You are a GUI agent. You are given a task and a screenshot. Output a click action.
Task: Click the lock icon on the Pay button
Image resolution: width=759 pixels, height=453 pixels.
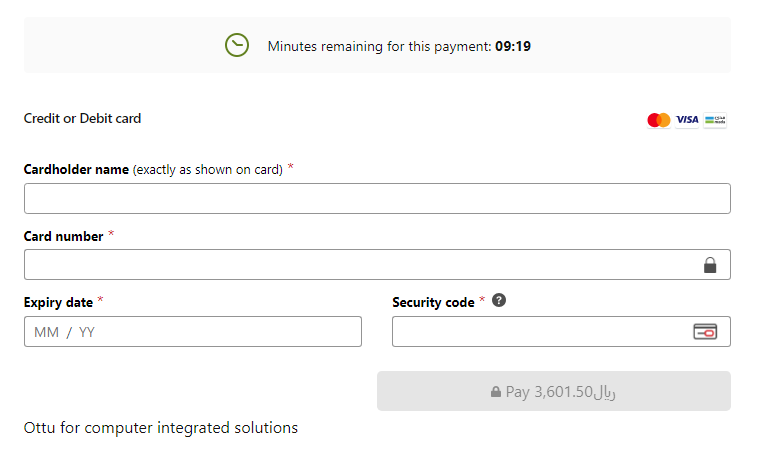pyautogui.click(x=496, y=392)
